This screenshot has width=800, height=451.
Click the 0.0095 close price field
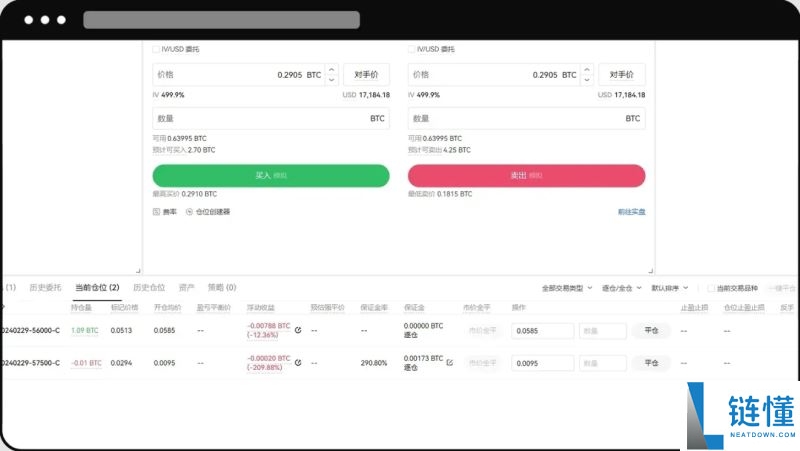[x=542, y=363]
